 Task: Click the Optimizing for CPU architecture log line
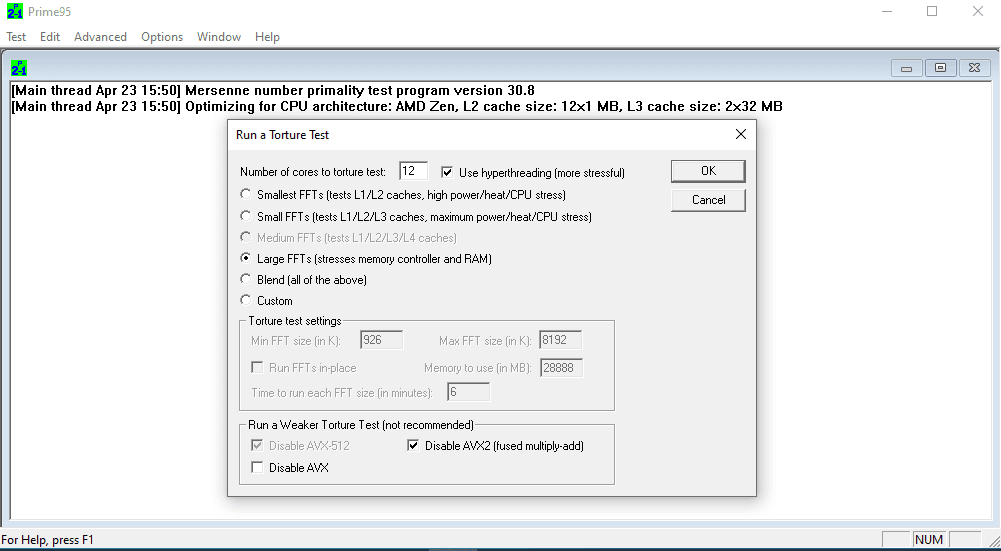coord(397,107)
